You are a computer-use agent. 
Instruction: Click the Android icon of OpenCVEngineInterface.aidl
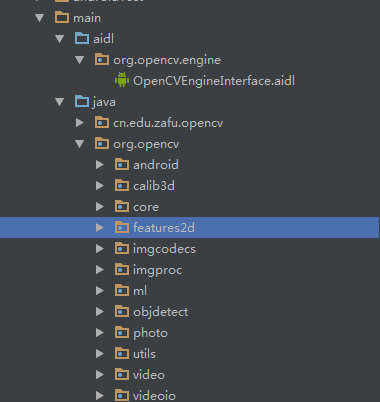pyautogui.click(x=122, y=80)
